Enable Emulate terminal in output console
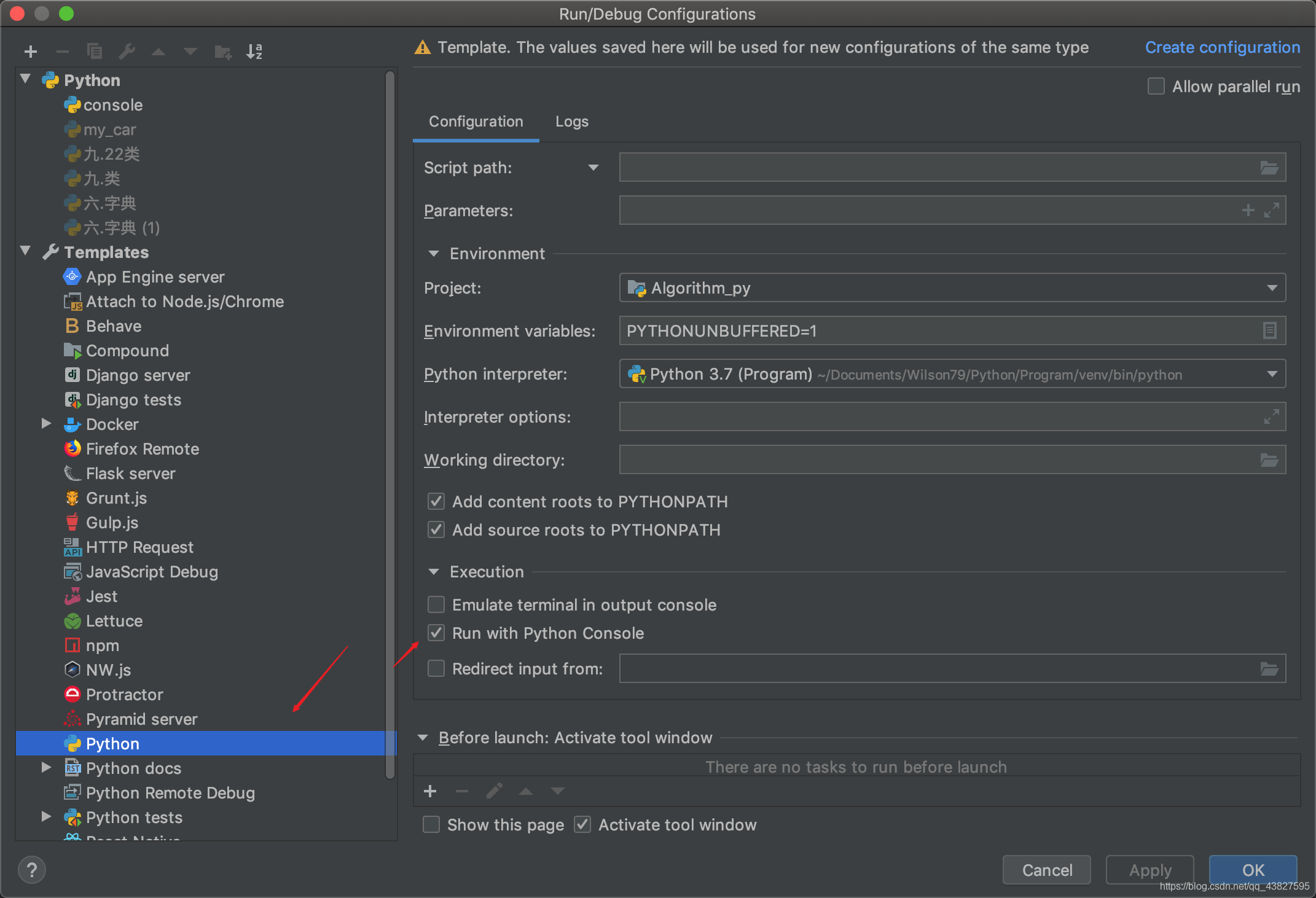 (x=436, y=605)
